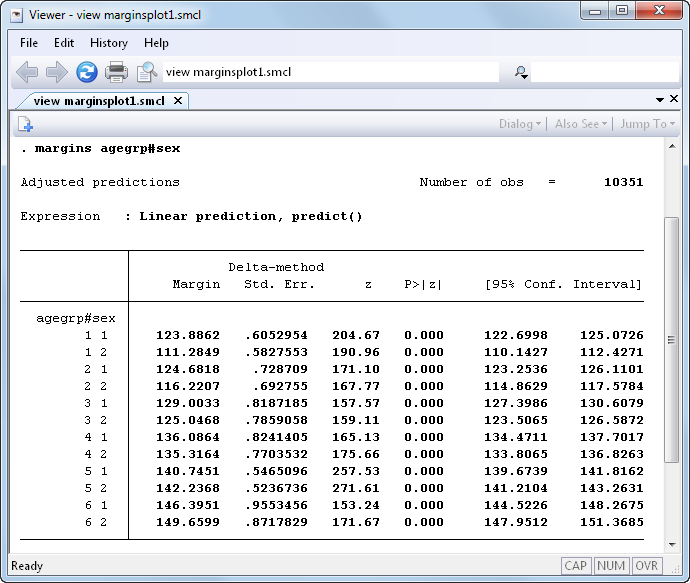
Task: Click lower bound 123.5065
Action: (516, 420)
